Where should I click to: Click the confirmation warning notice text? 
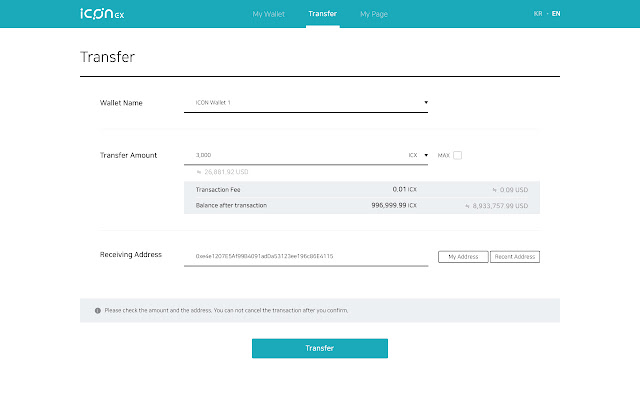click(226, 310)
